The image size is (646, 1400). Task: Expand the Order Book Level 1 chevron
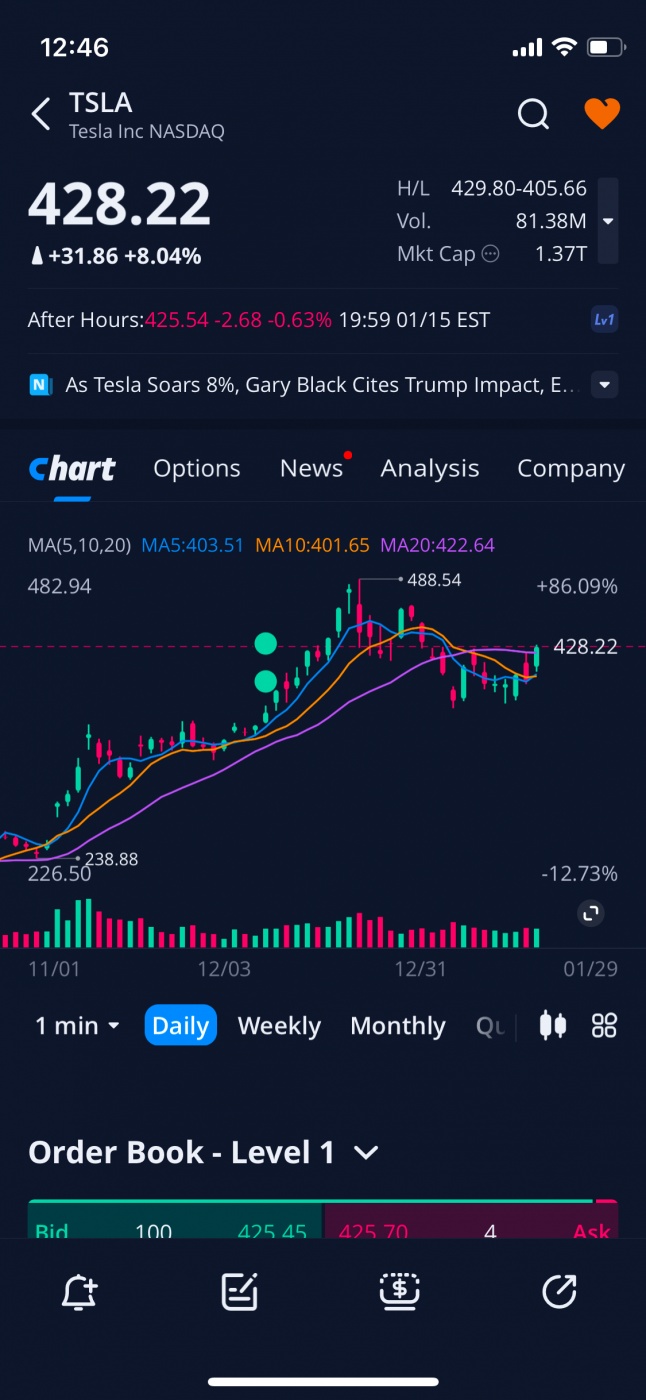366,1153
